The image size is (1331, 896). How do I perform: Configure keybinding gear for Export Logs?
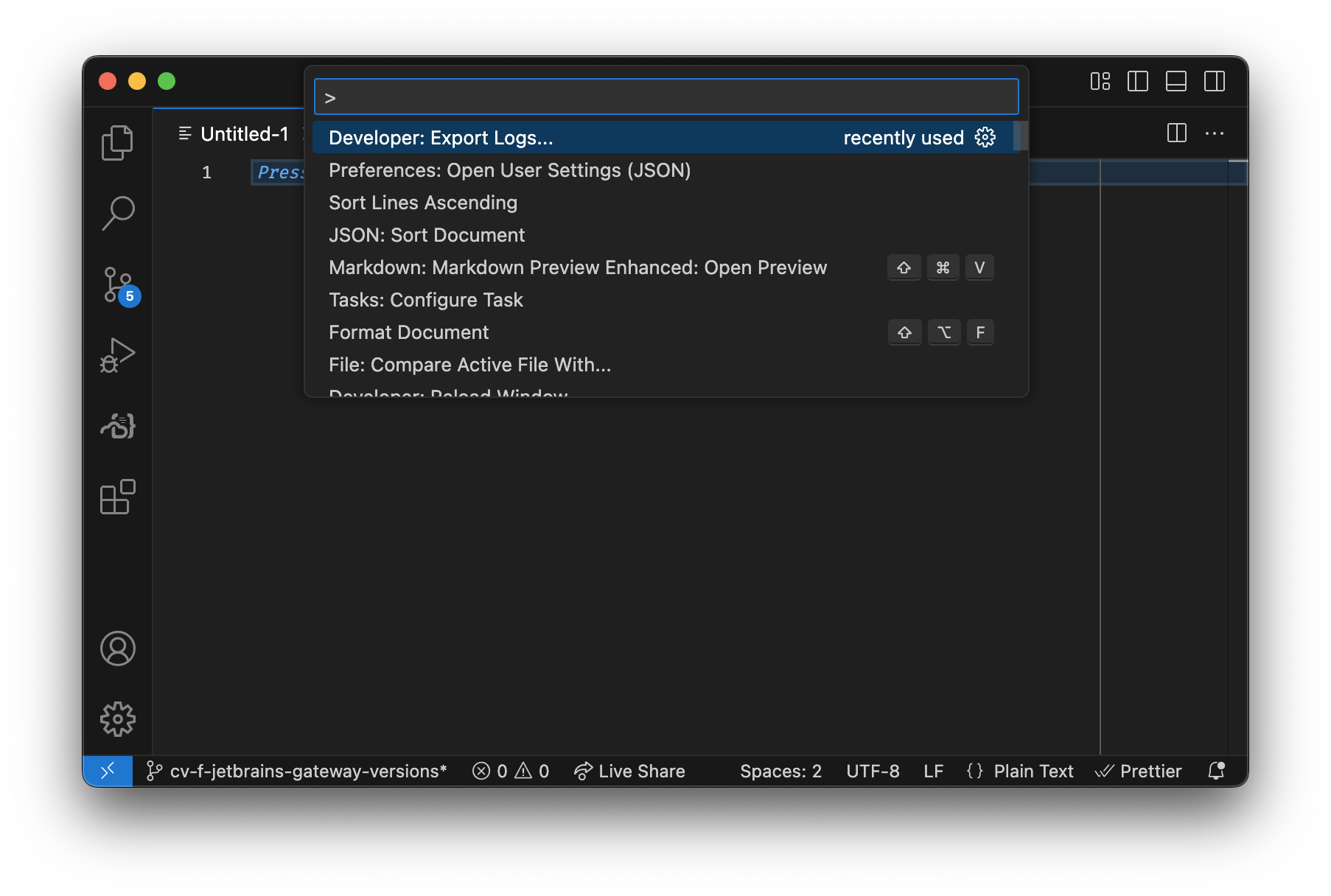pos(985,138)
